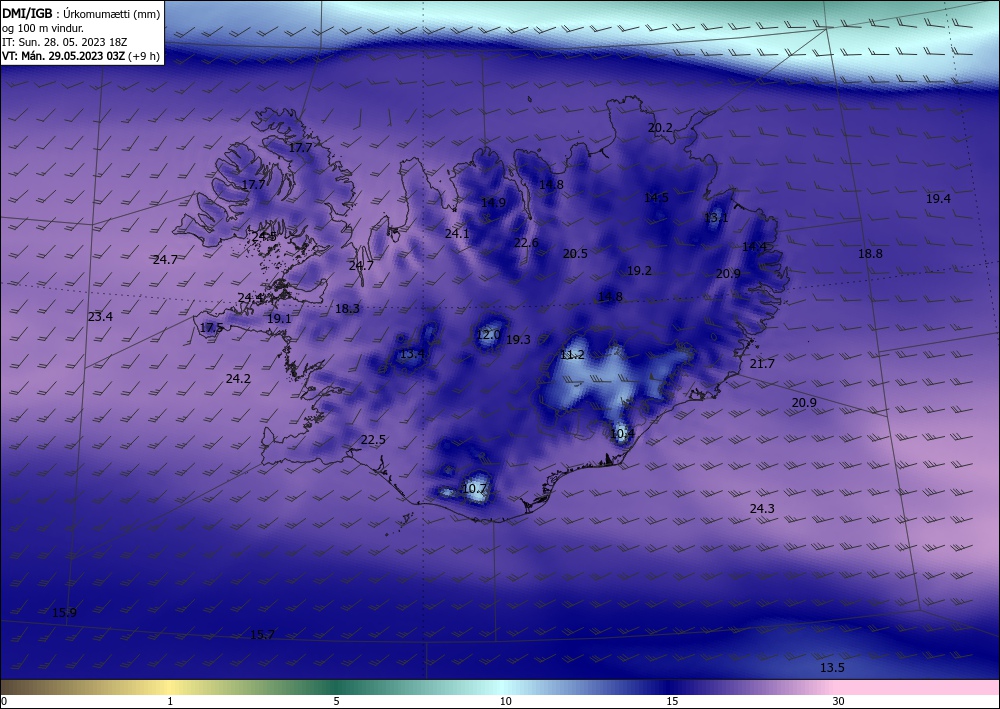Click the map value 14.5

(656, 198)
